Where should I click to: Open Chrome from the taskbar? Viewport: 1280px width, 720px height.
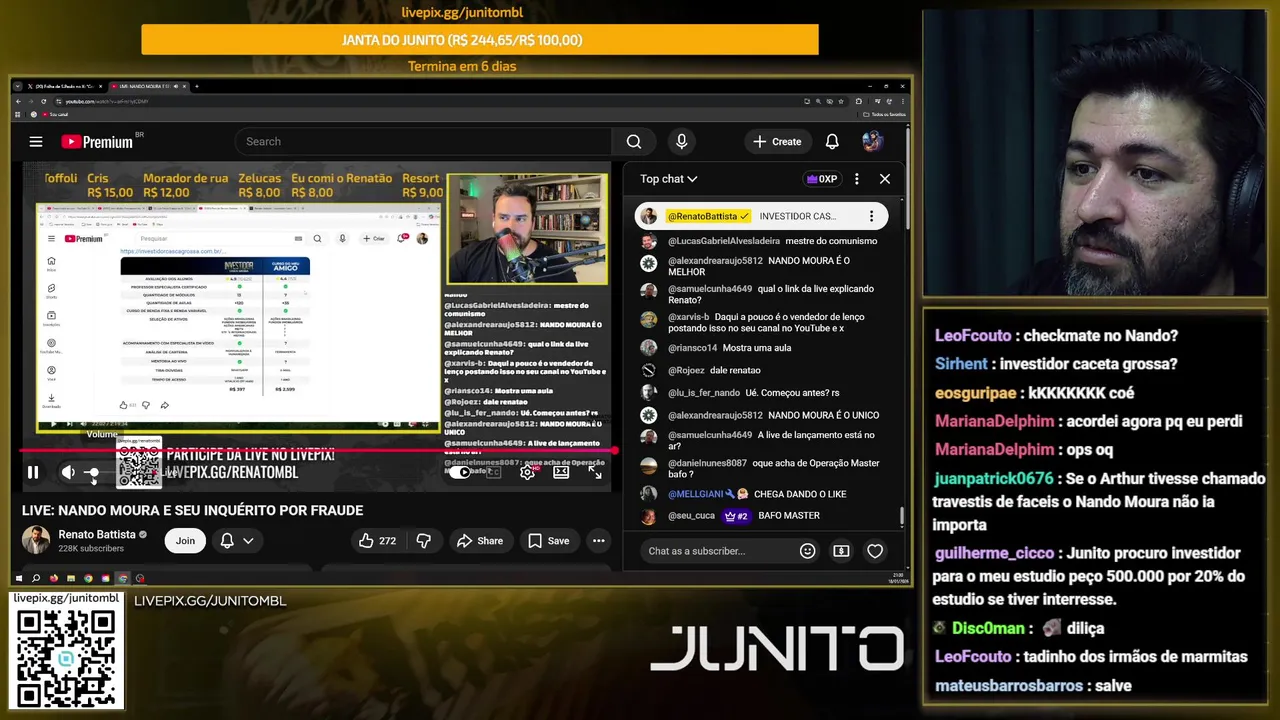point(88,578)
